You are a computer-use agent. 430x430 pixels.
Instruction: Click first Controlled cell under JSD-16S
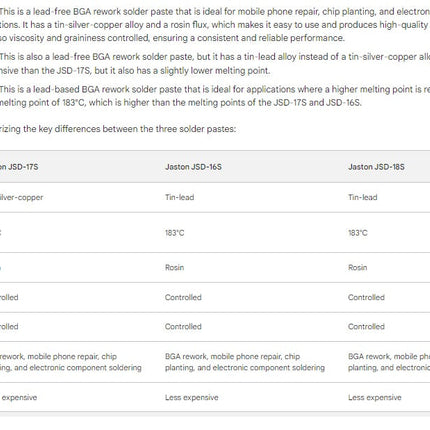click(x=183, y=297)
